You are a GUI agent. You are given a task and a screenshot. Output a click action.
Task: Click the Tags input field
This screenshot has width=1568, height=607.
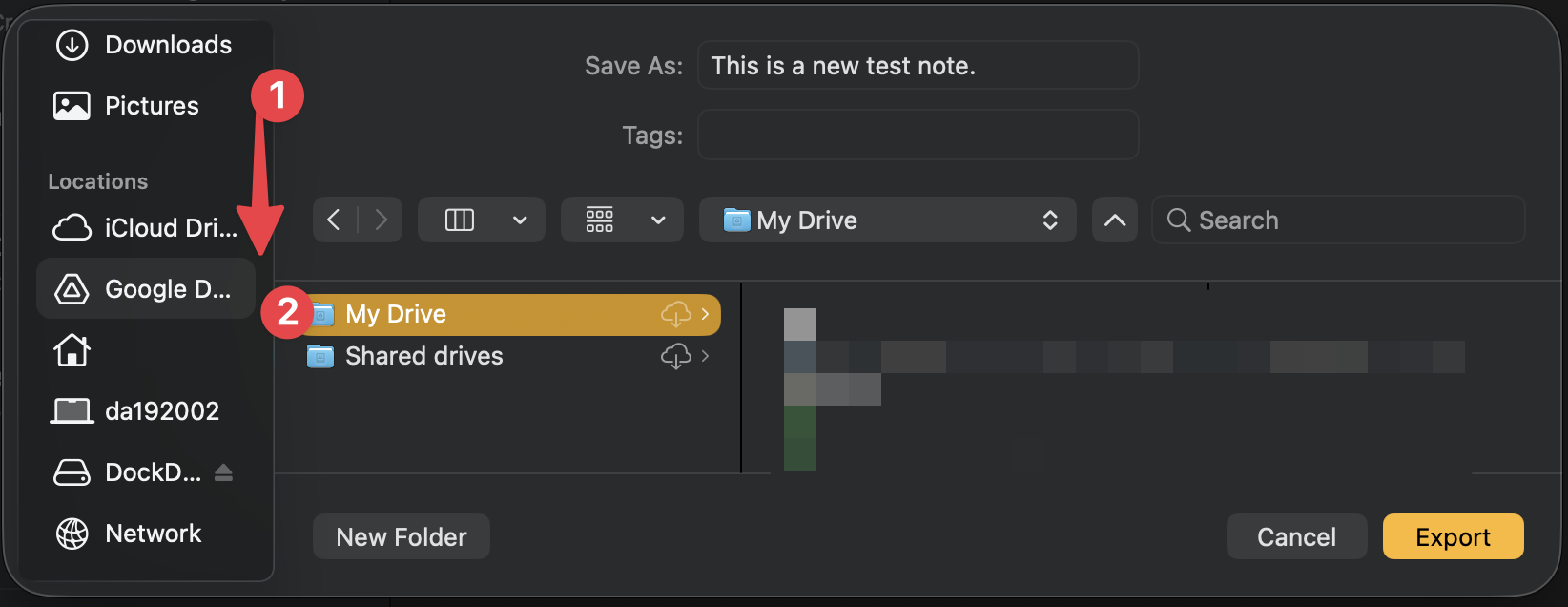[x=918, y=135]
